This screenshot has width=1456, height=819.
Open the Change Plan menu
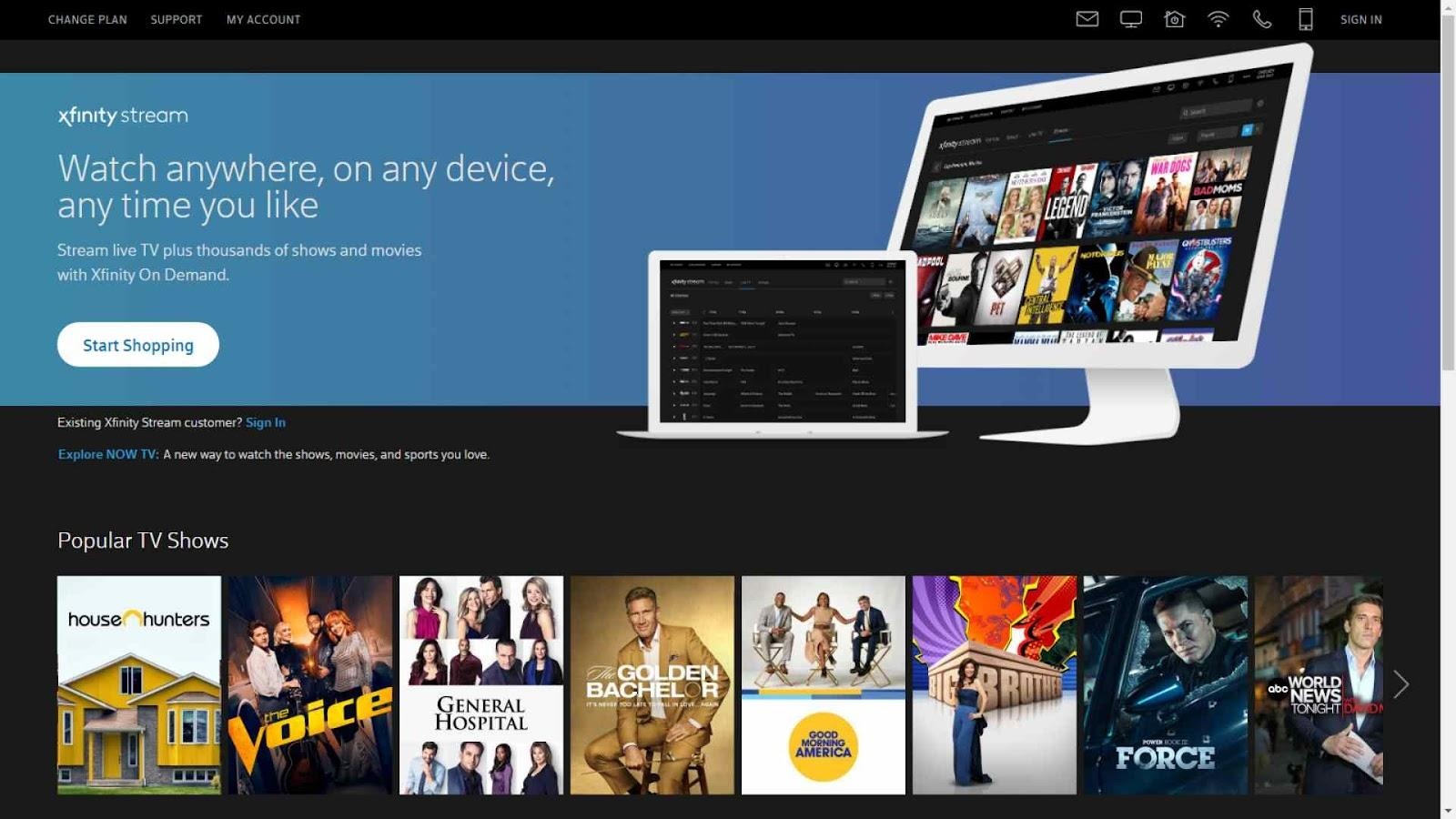(87, 19)
